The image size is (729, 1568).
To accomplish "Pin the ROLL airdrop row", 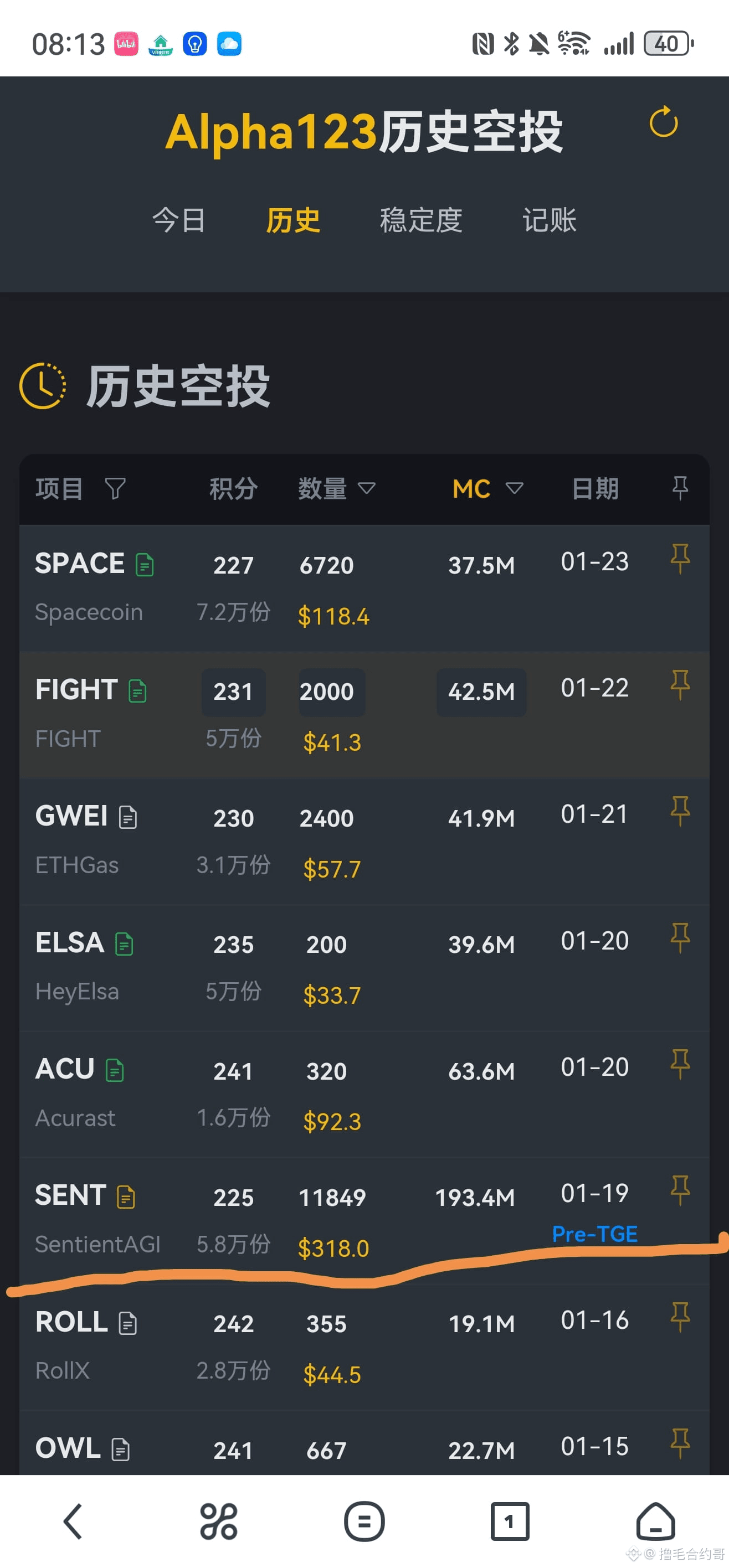I will click(x=680, y=1317).
